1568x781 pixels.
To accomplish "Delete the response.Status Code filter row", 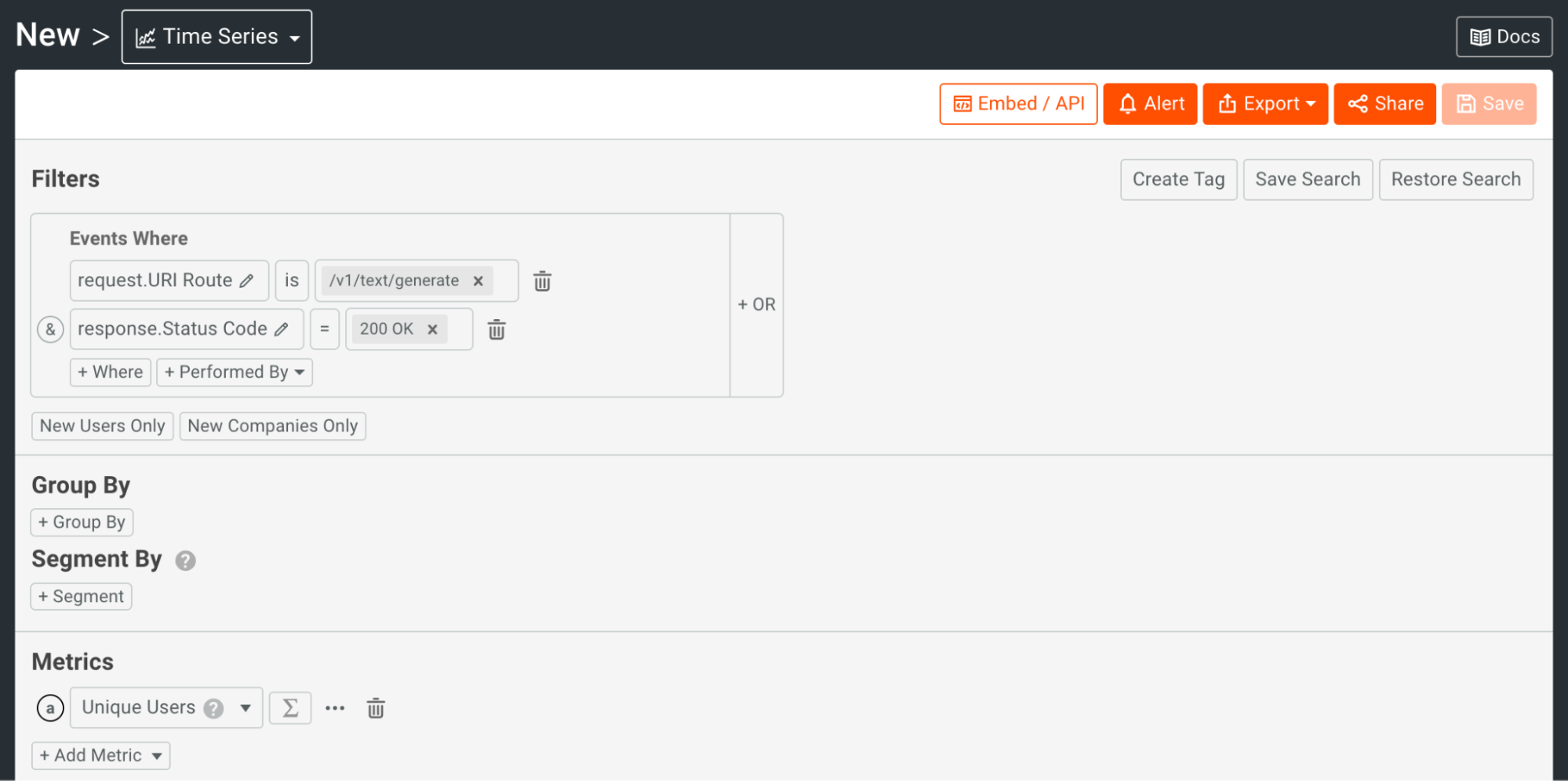I will coord(497,330).
